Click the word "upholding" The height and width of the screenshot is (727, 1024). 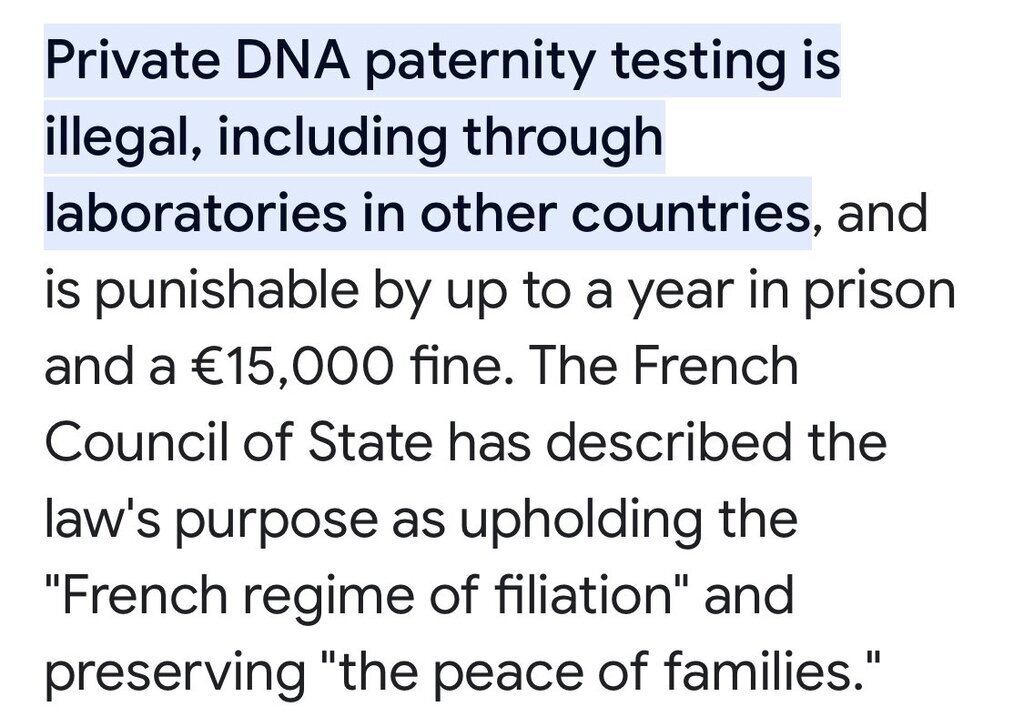pos(581,520)
